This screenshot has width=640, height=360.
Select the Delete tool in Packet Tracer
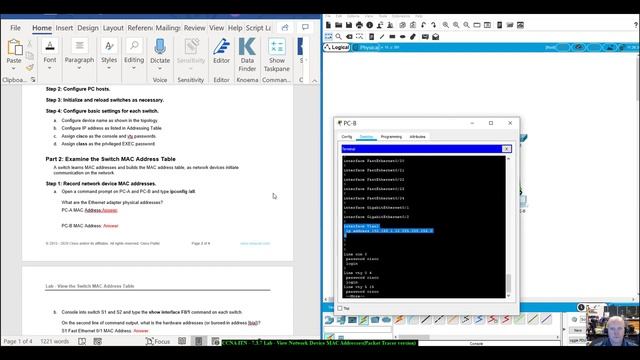[x=349, y=36]
